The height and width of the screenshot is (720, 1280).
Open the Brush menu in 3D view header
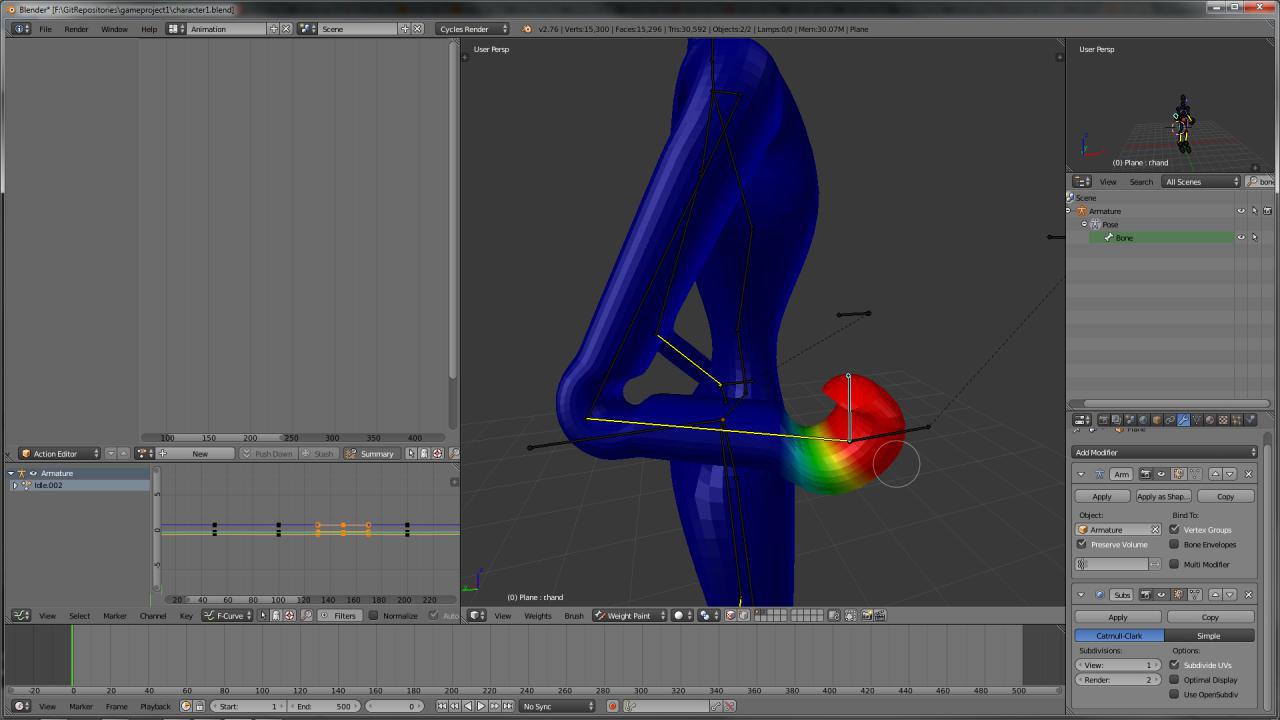(x=574, y=616)
